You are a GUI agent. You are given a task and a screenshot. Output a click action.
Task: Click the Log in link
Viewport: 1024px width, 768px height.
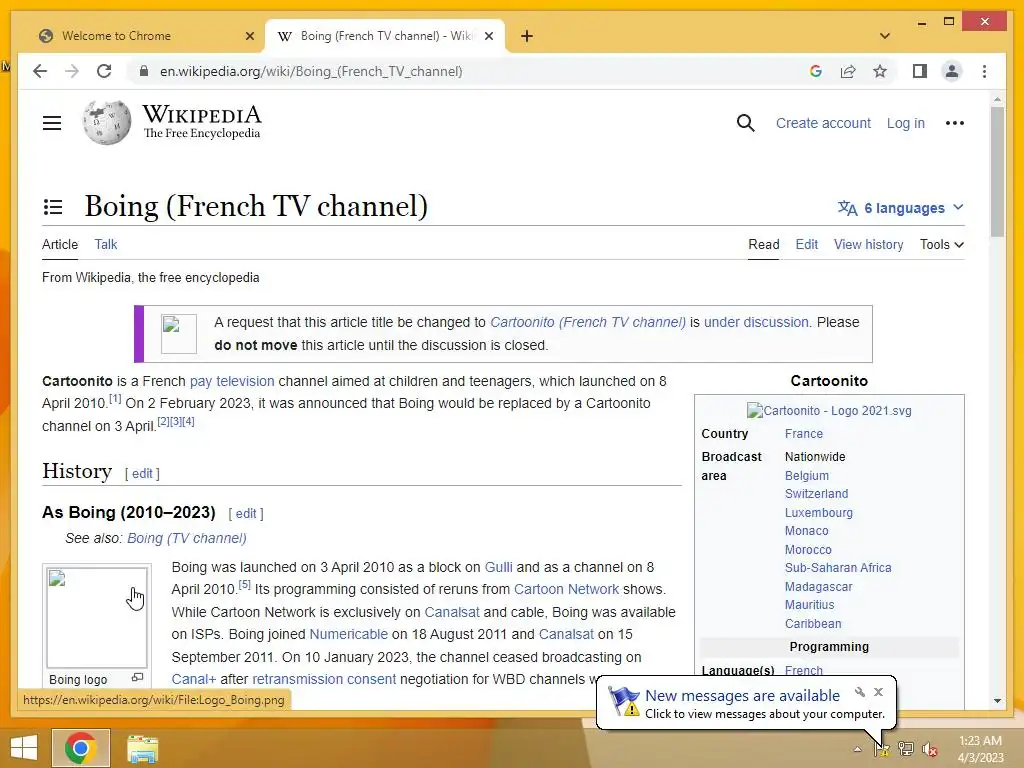(905, 123)
